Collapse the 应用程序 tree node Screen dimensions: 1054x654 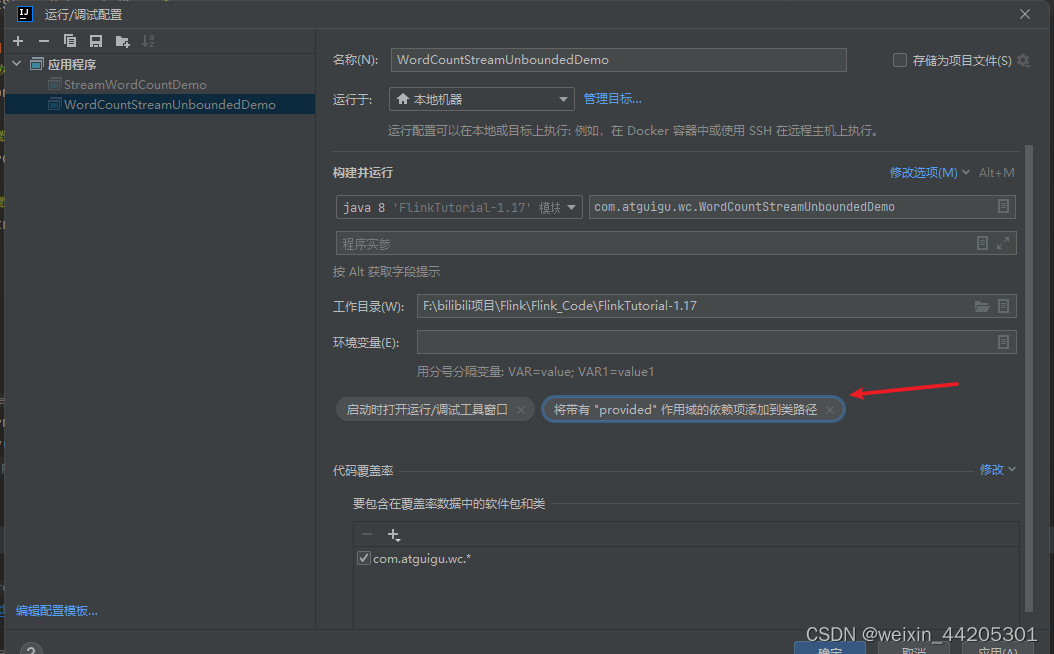coord(16,61)
